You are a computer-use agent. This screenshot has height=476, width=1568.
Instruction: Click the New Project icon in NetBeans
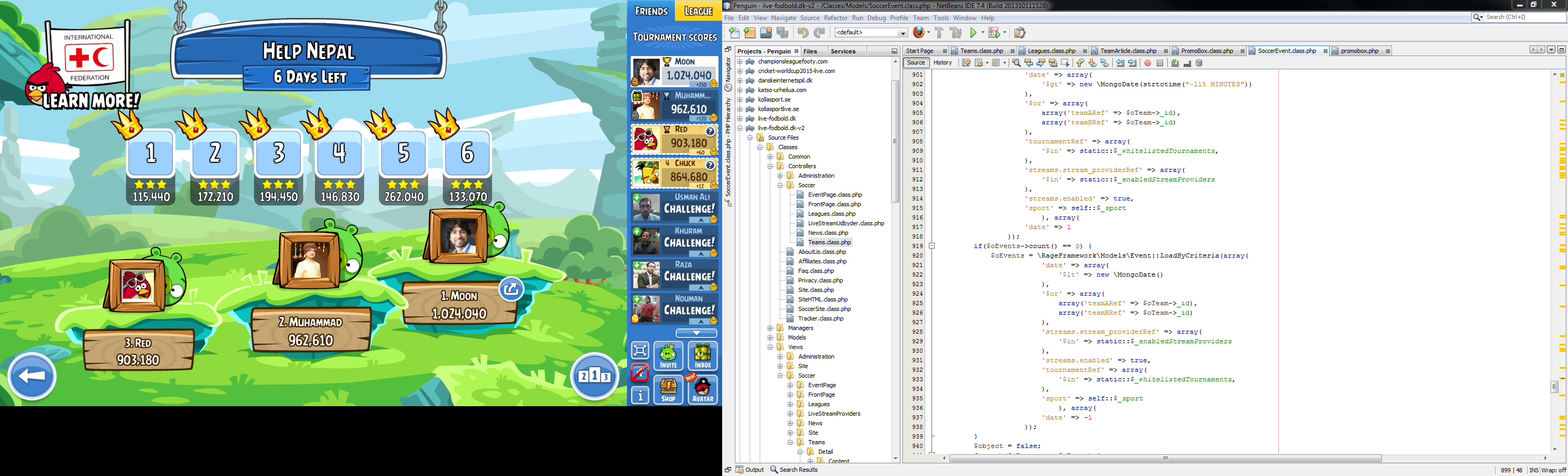tap(750, 33)
